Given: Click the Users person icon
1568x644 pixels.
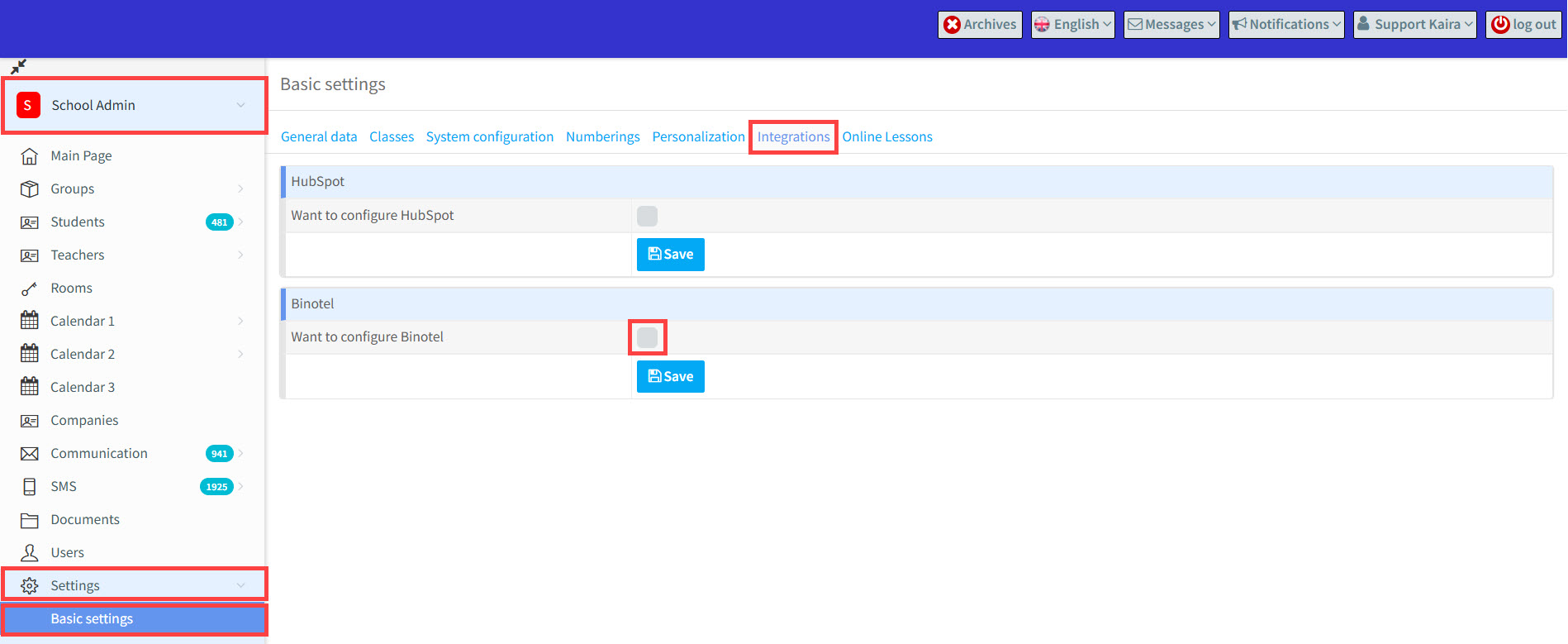Looking at the screenshot, I should [30, 552].
